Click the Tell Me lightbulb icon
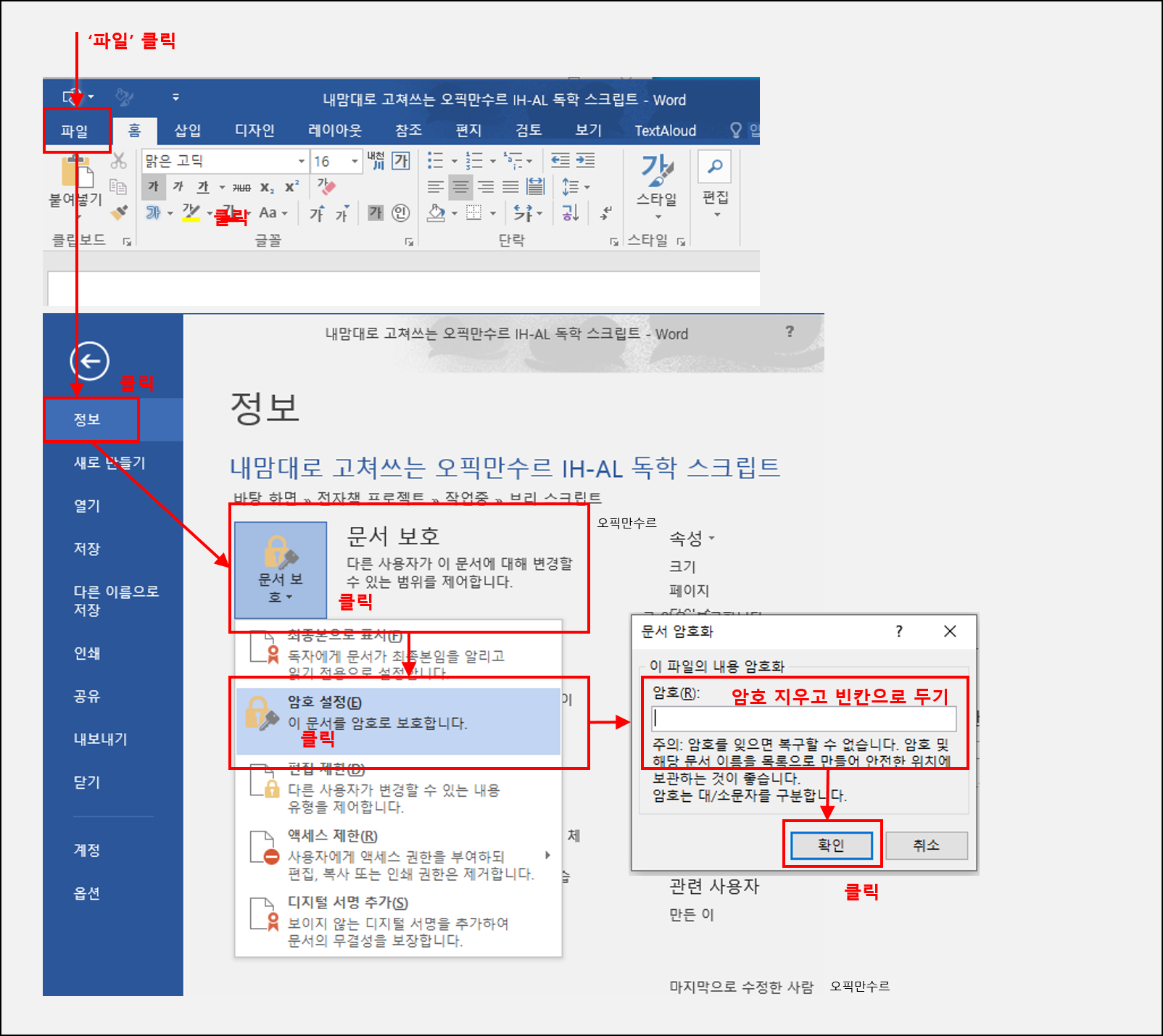The height and width of the screenshot is (1036, 1163). (736, 130)
